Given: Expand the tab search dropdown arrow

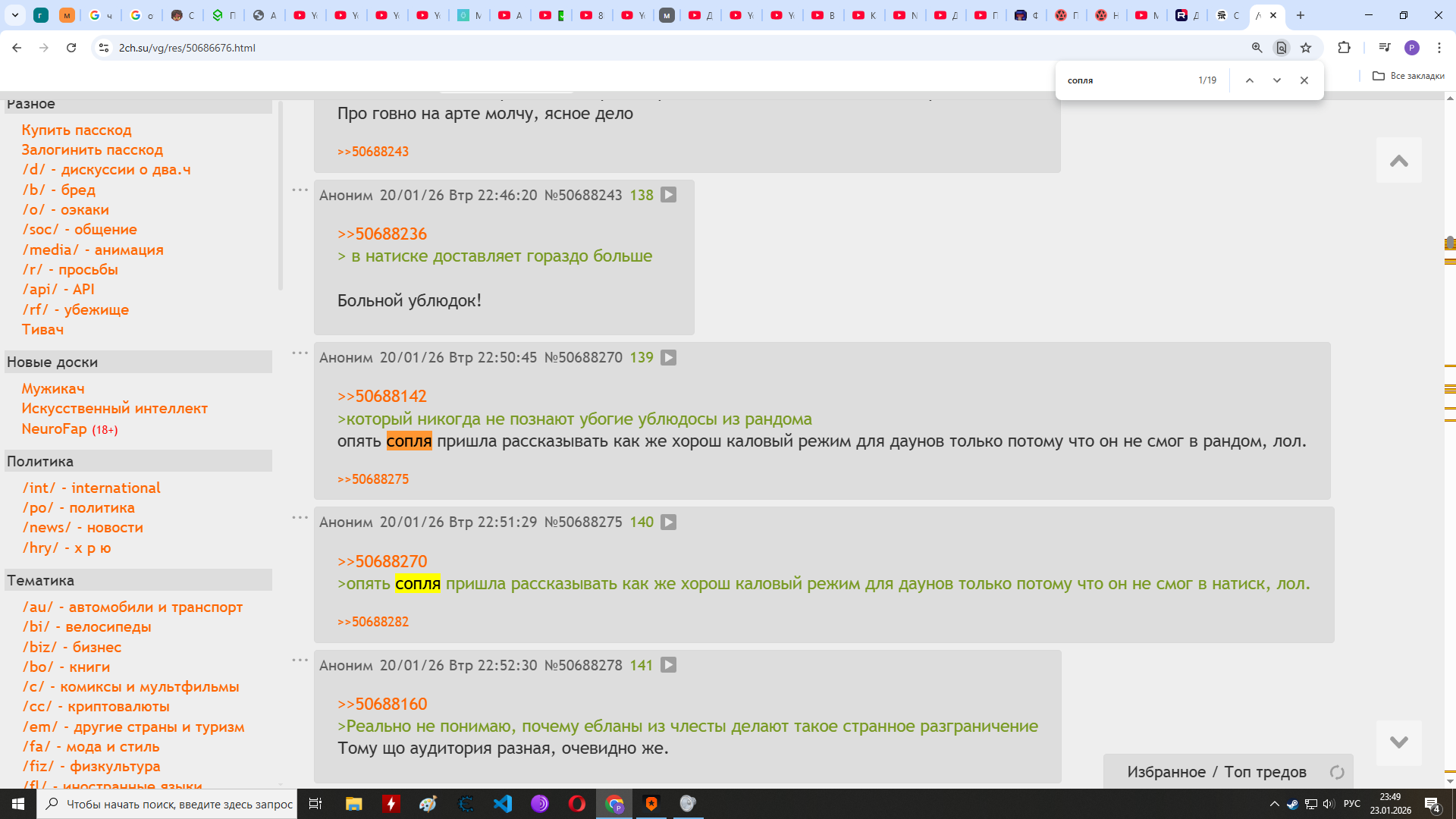Looking at the screenshot, I should (x=14, y=15).
